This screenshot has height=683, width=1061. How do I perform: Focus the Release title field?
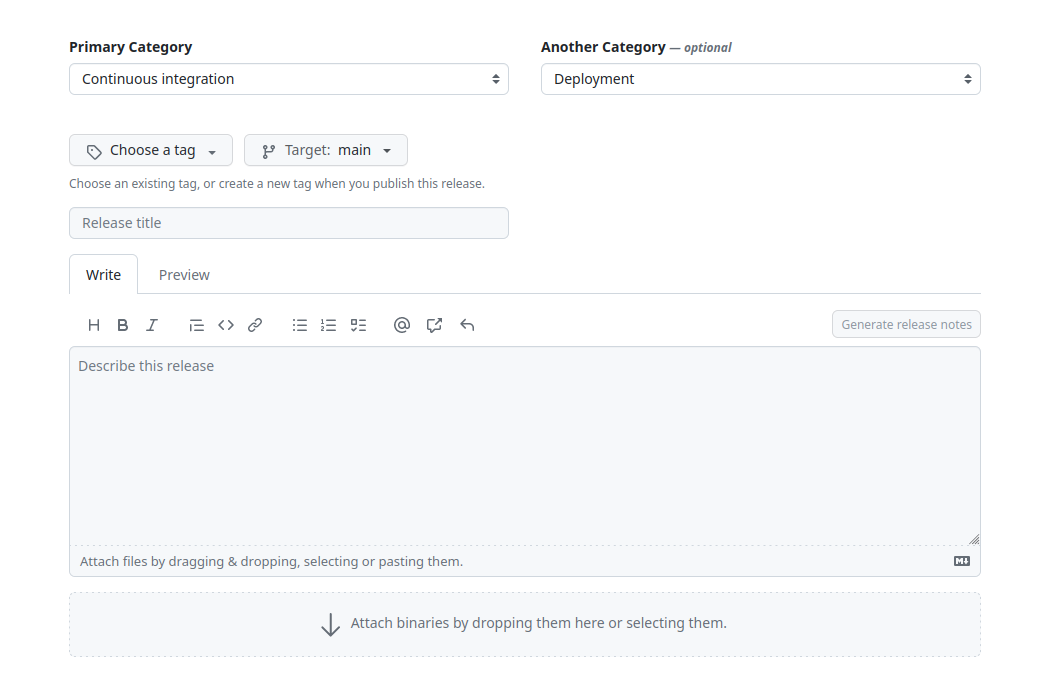(x=289, y=223)
